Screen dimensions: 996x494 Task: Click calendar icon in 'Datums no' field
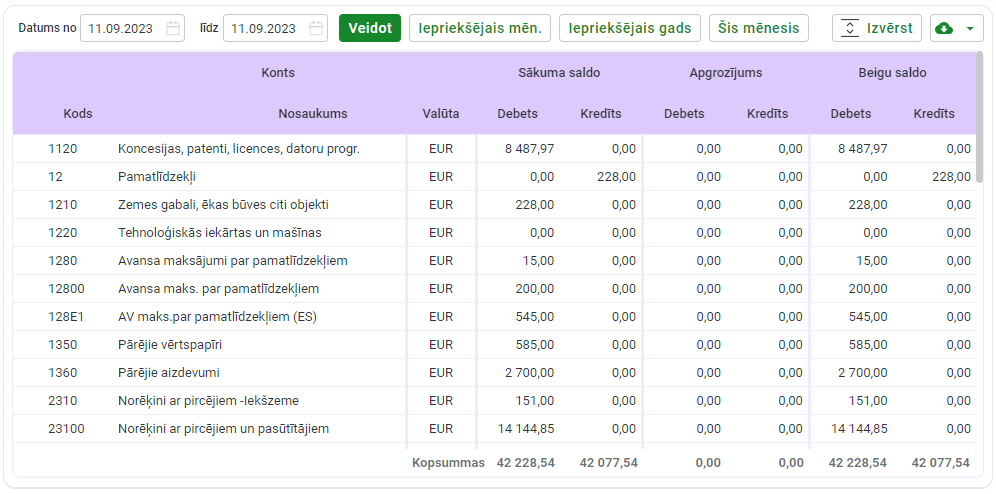point(173,29)
